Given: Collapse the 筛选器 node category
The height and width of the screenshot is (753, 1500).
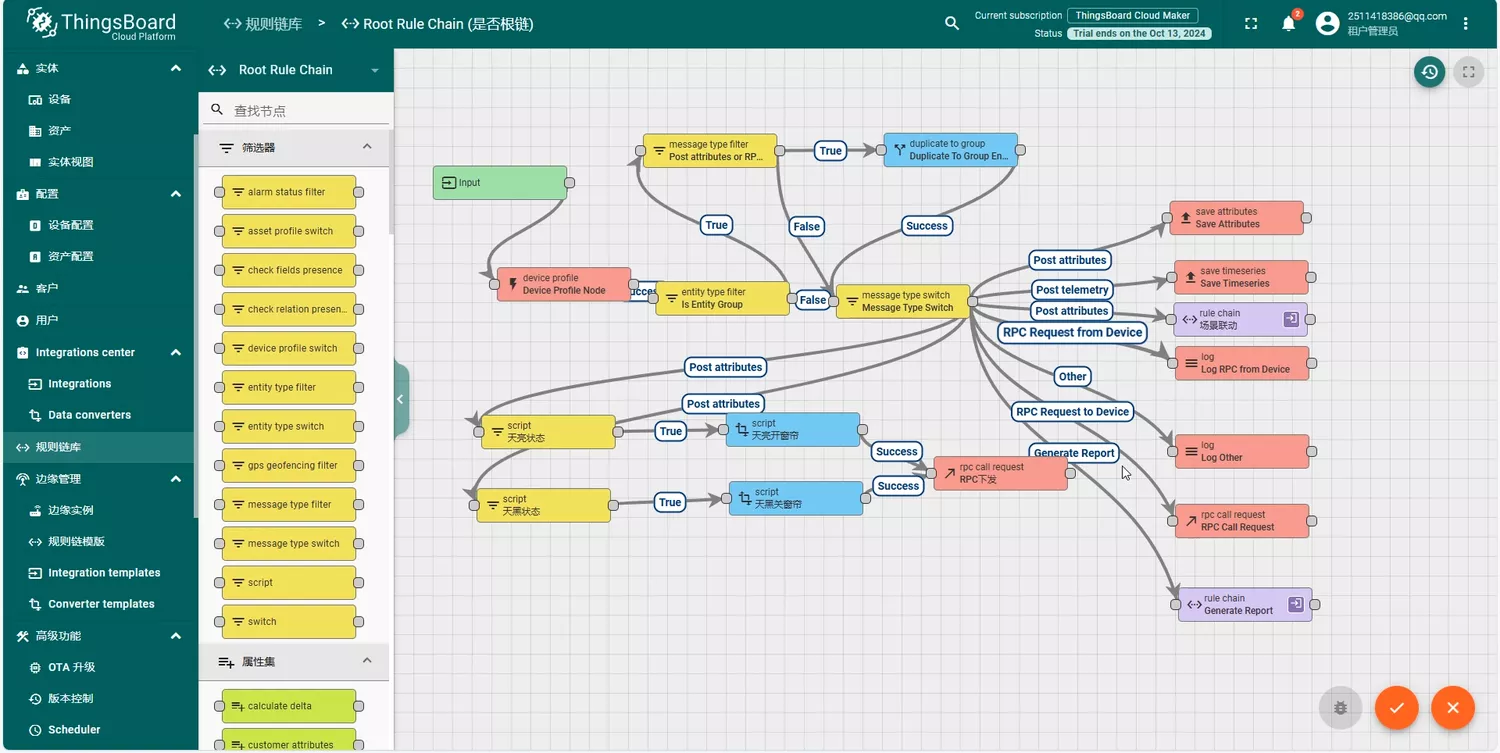Looking at the screenshot, I should [x=367, y=147].
